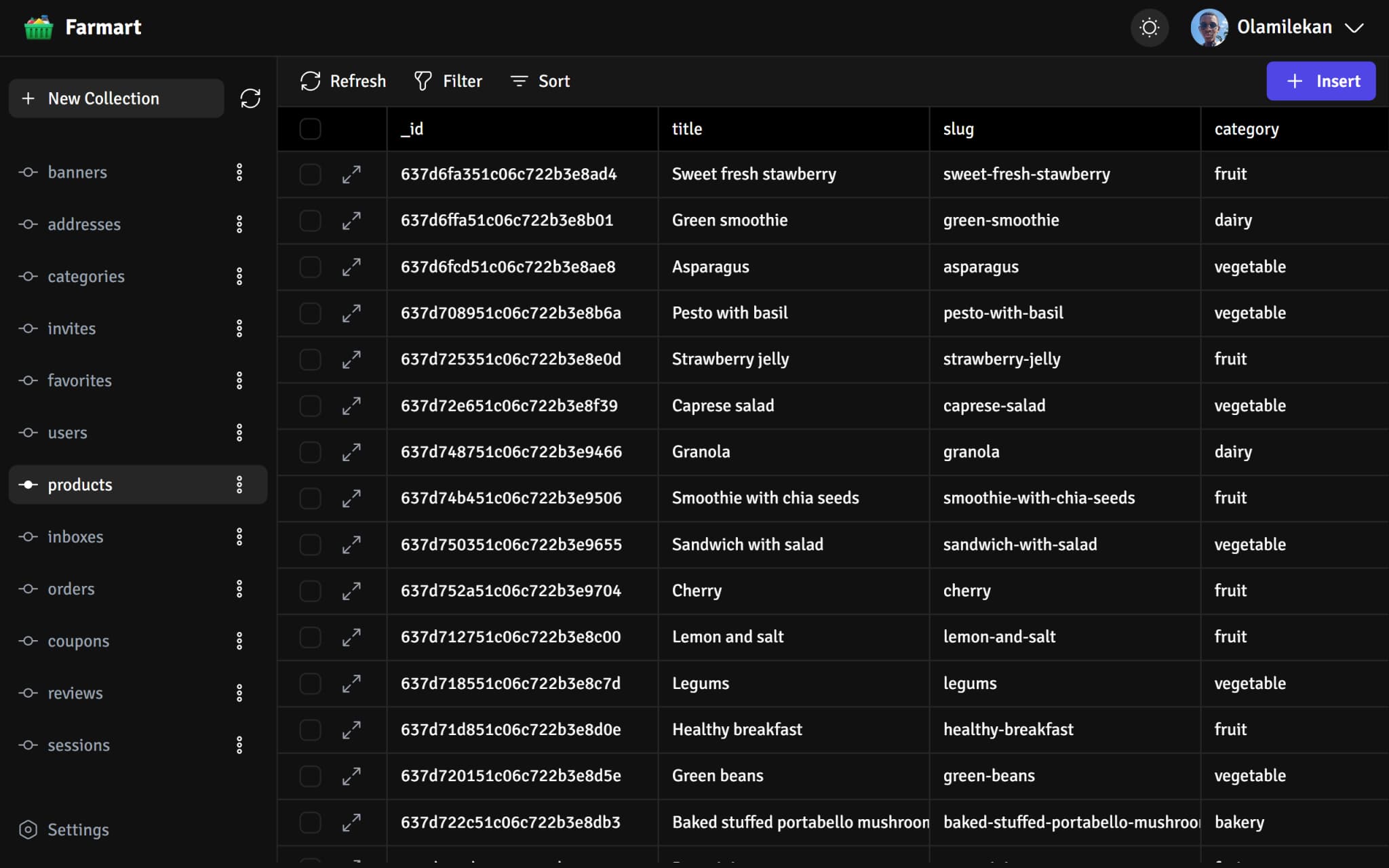Open favorites collection options menu
1389x868 pixels.
(x=239, y=380)
